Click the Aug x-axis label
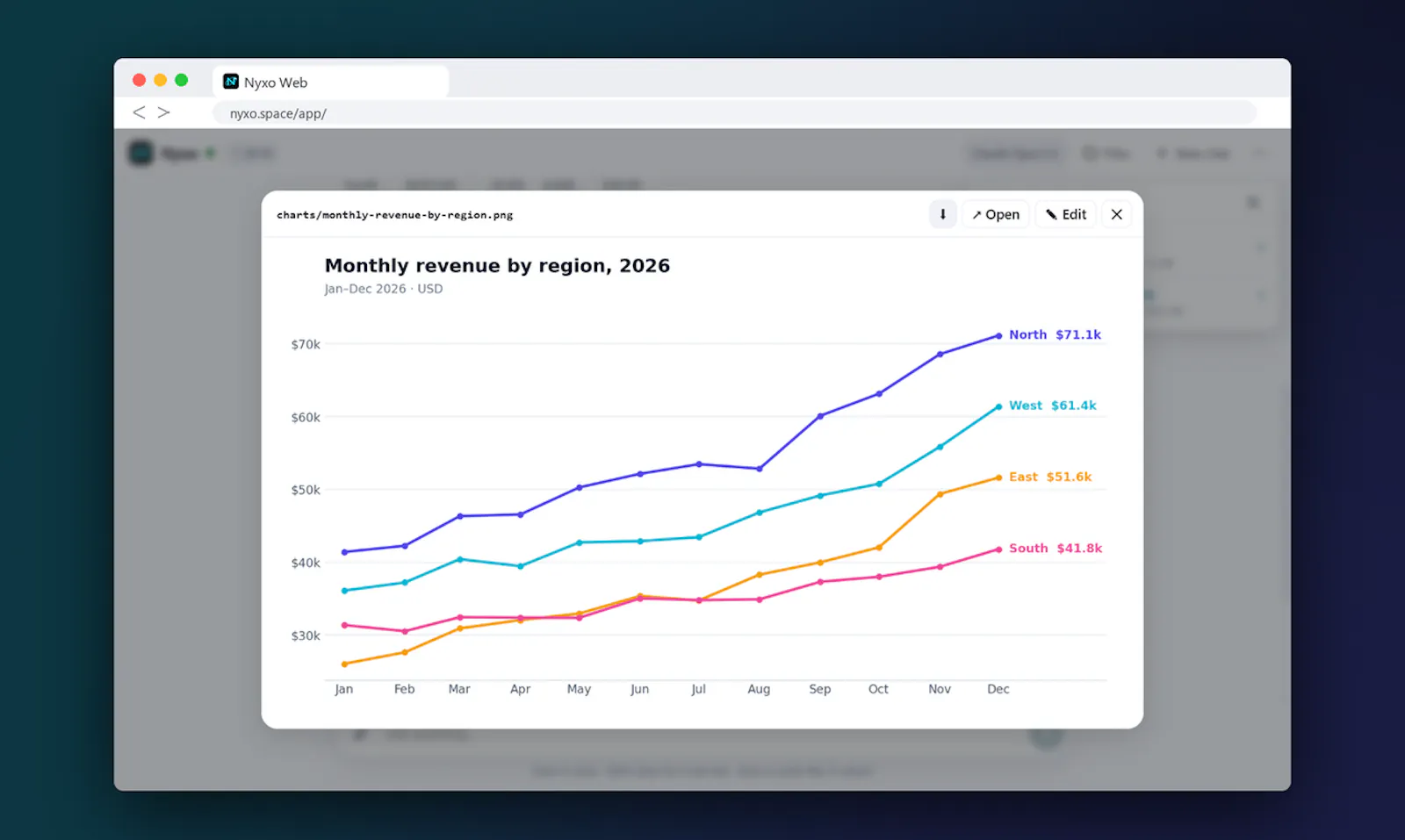 [759, 689]
